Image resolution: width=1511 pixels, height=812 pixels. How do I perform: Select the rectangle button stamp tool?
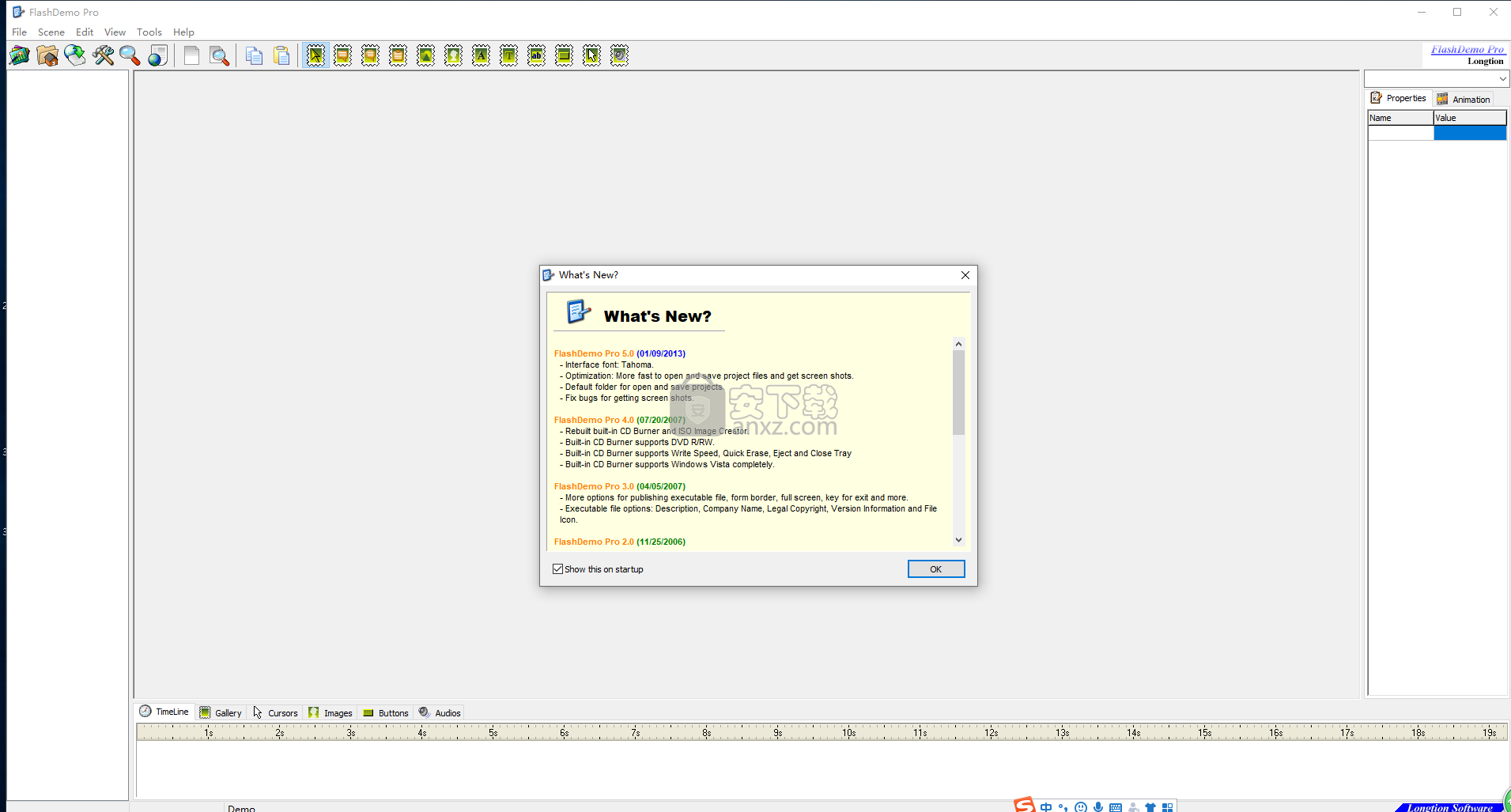(x=565, y=55)
